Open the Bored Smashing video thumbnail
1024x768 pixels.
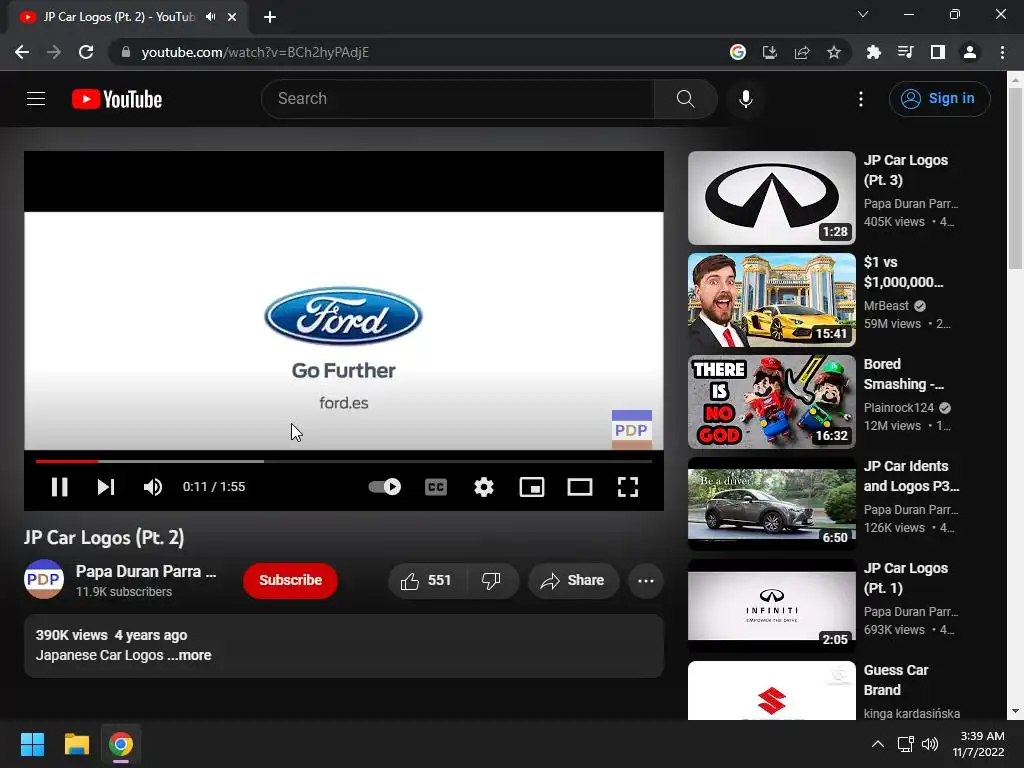click(771, 402)
